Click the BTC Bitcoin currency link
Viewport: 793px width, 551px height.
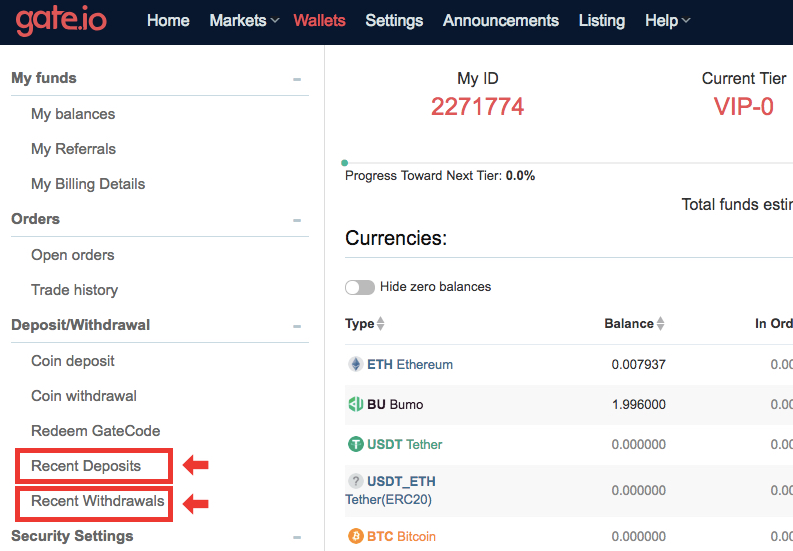(x=401, y=536)
